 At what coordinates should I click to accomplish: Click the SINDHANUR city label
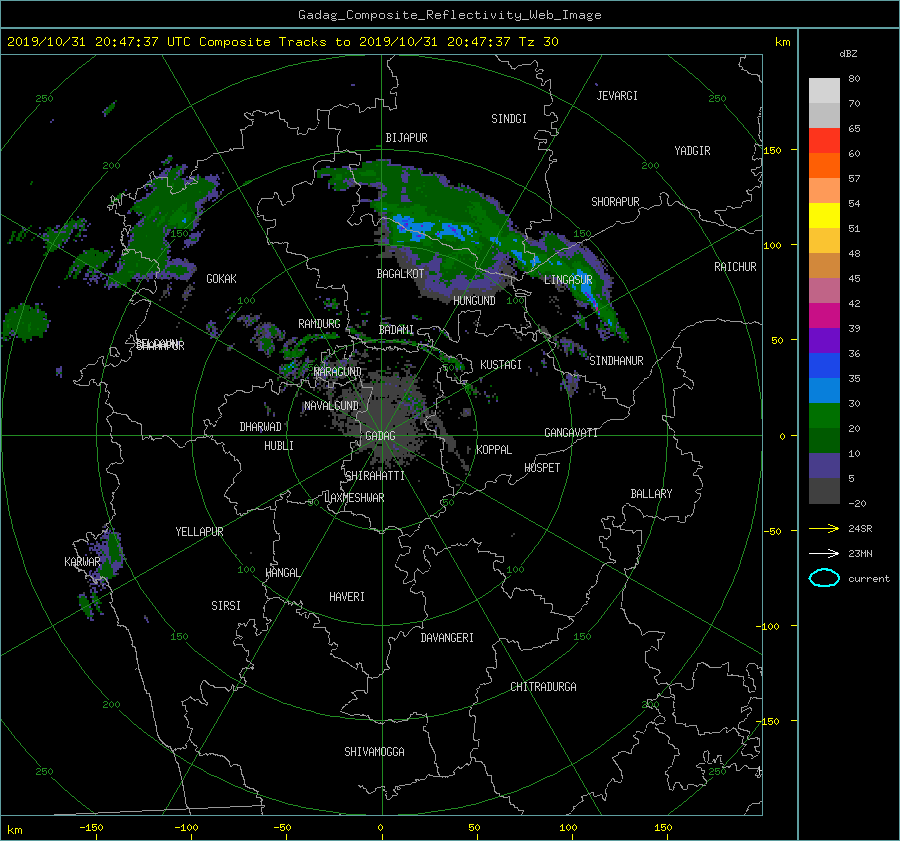coord(616,361)
